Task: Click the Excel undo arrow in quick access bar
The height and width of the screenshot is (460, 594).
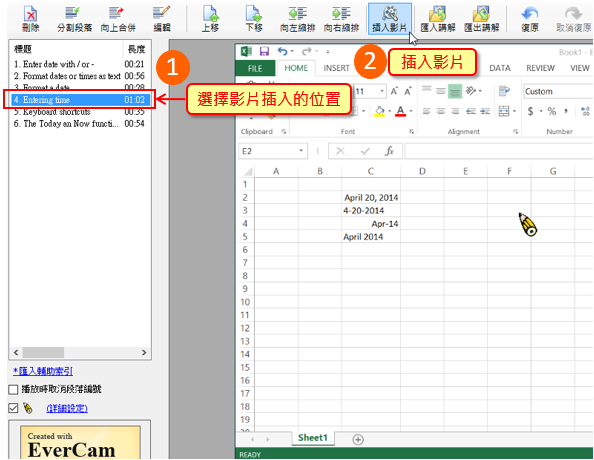Action: [282, 51]
